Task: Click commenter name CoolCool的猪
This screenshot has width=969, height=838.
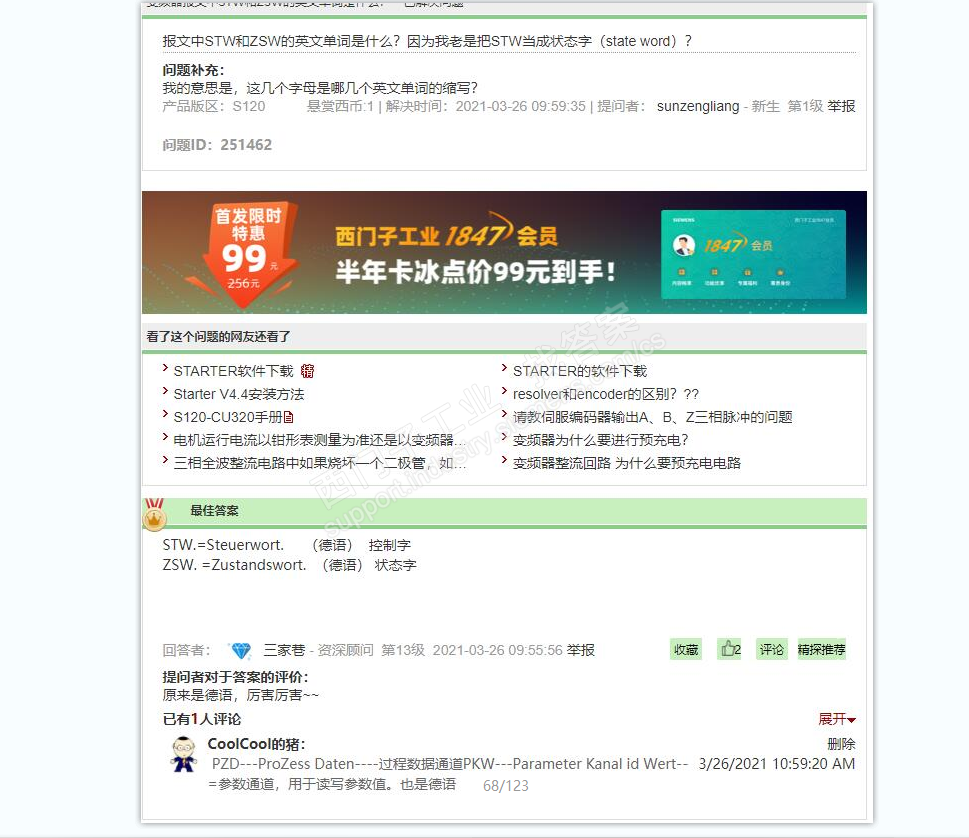Action: click(256, 744)
